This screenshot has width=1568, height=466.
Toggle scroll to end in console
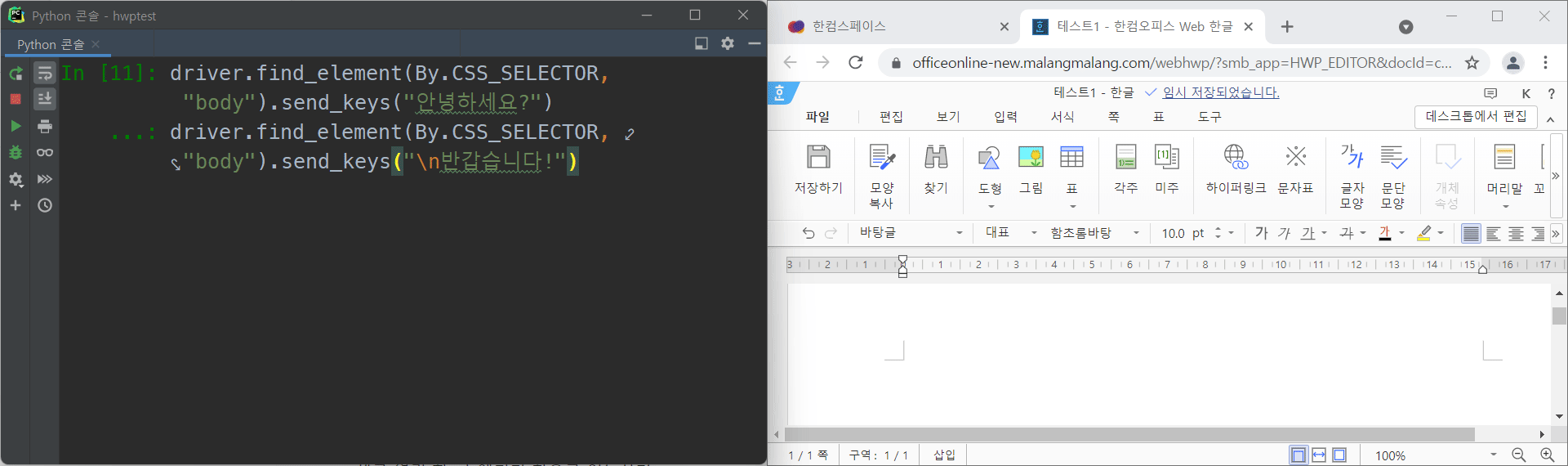45,99
